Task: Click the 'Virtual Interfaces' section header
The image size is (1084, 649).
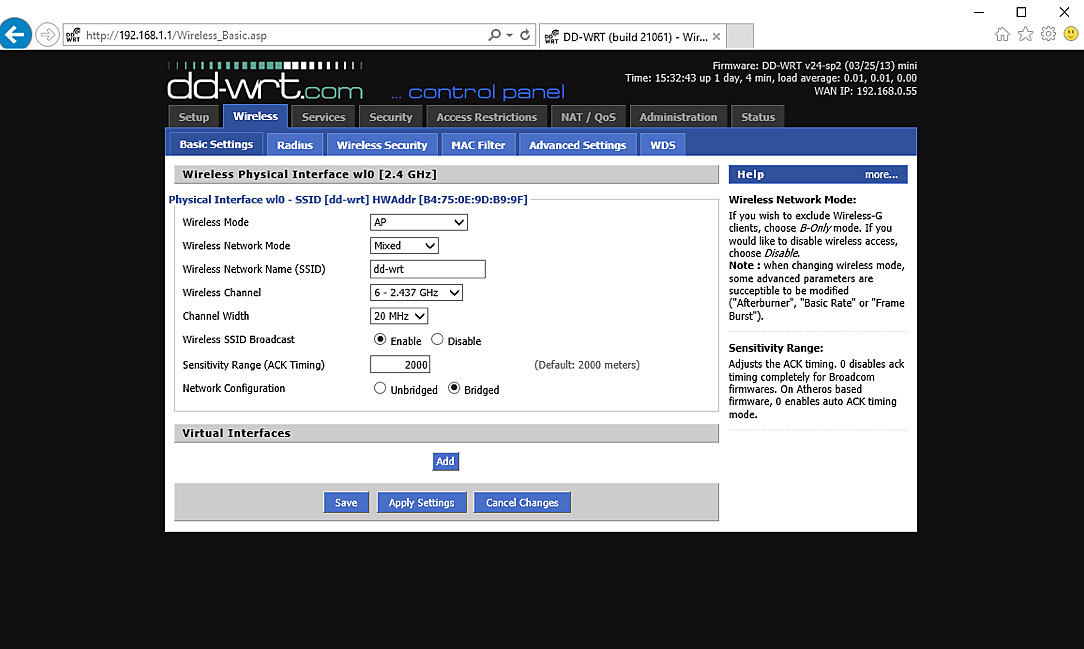Action: (x=236, y=433)
